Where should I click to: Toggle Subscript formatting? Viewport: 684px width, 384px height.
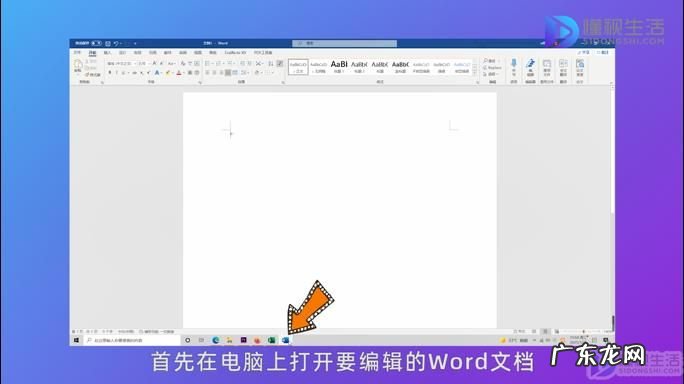142,73
